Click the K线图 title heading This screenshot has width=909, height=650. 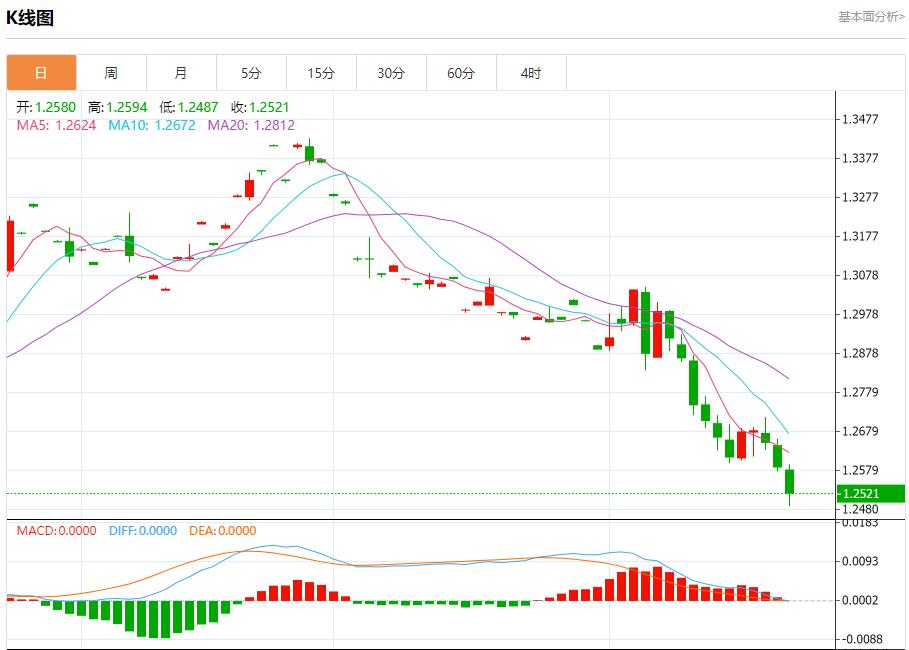pyautogui.click(x=30, y=18)
